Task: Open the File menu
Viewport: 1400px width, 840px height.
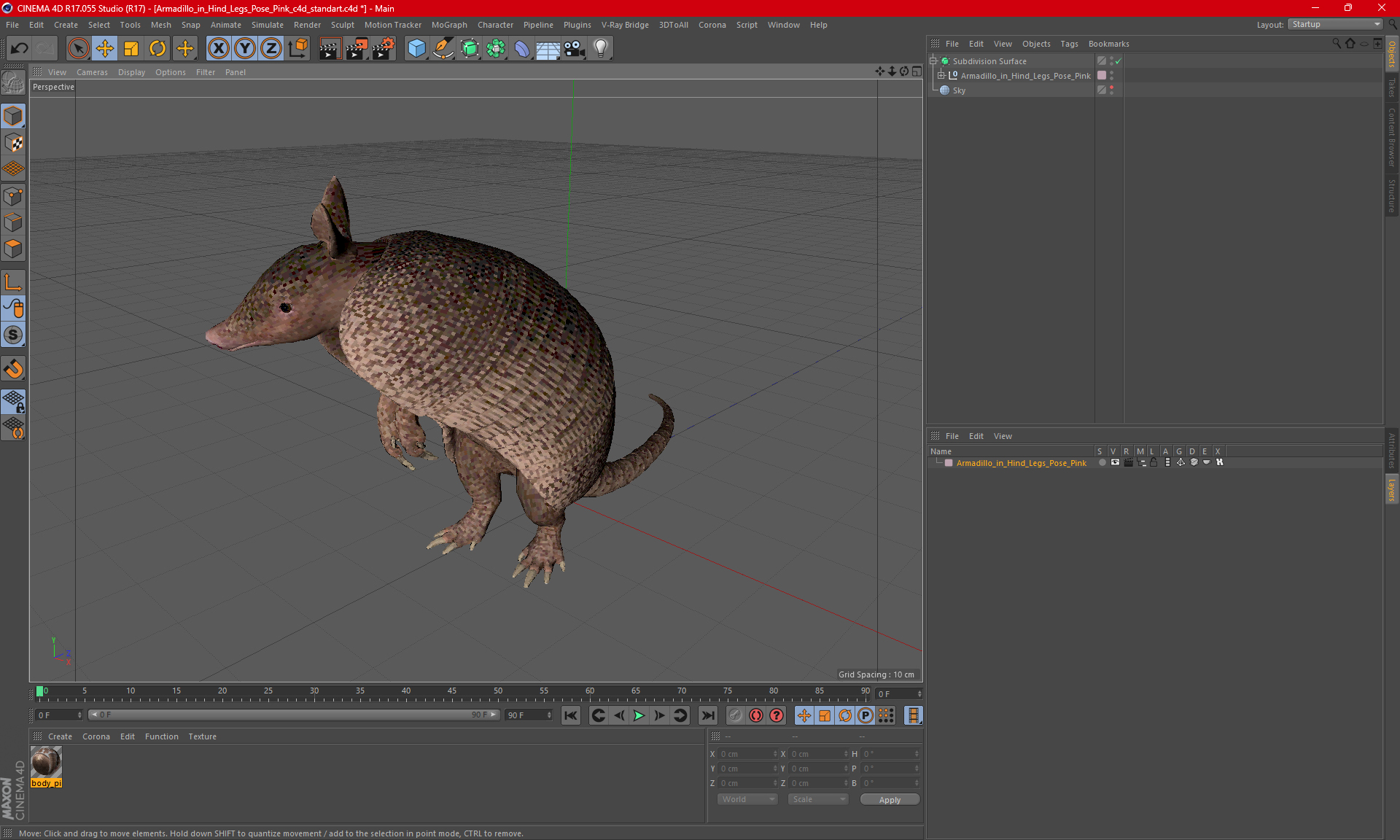Action: pos(12,25)
